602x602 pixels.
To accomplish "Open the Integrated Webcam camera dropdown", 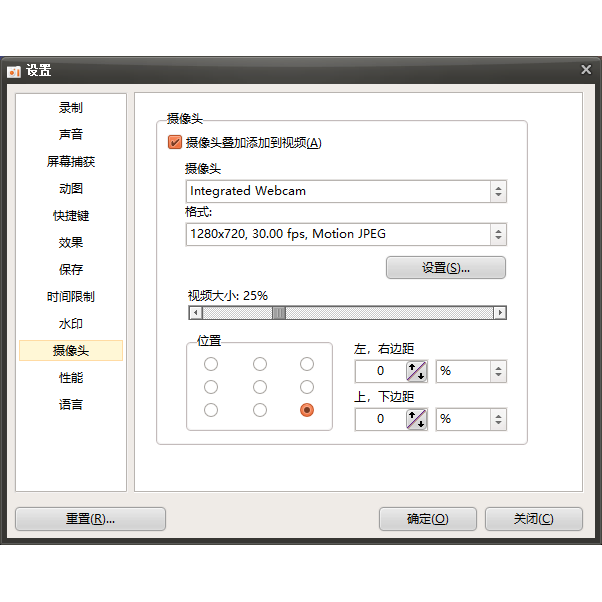I will tap(346, 191).
